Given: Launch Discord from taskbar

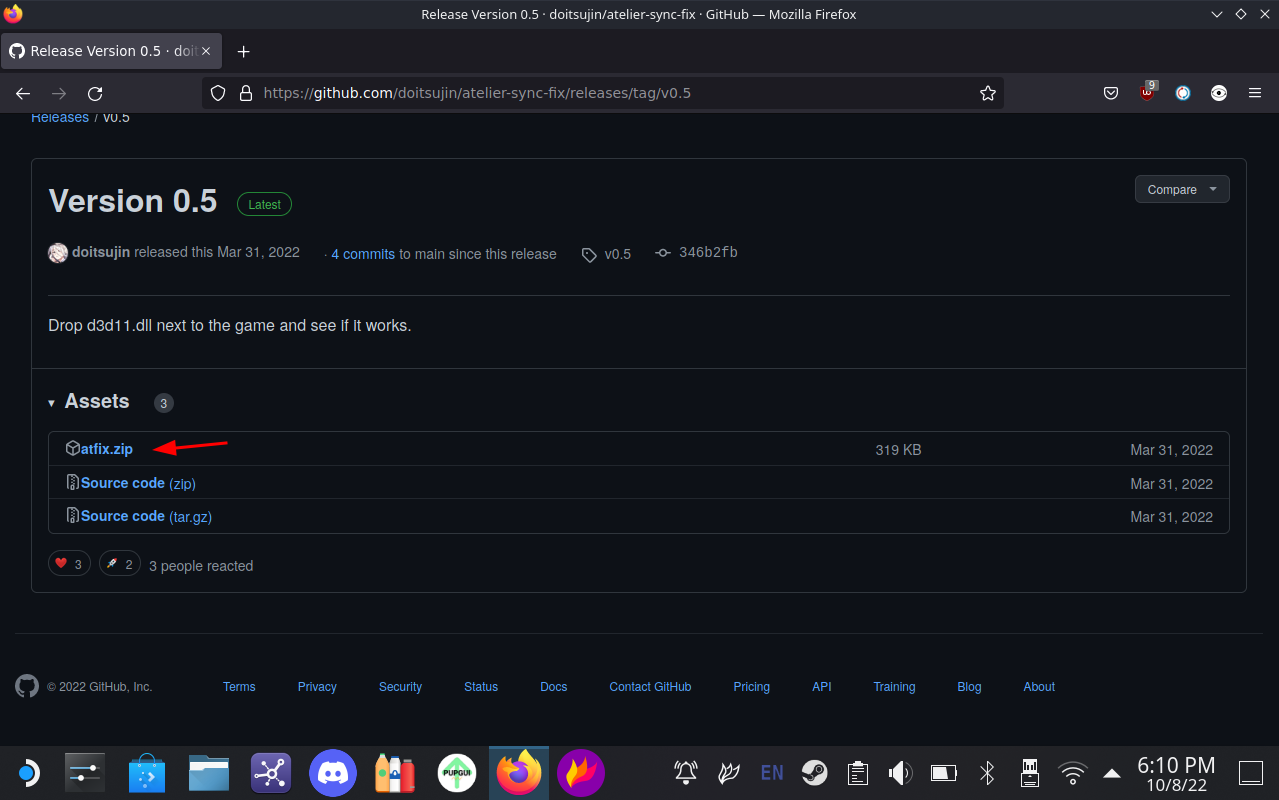Looking at the screenshot, I should [x=333, y=773].
